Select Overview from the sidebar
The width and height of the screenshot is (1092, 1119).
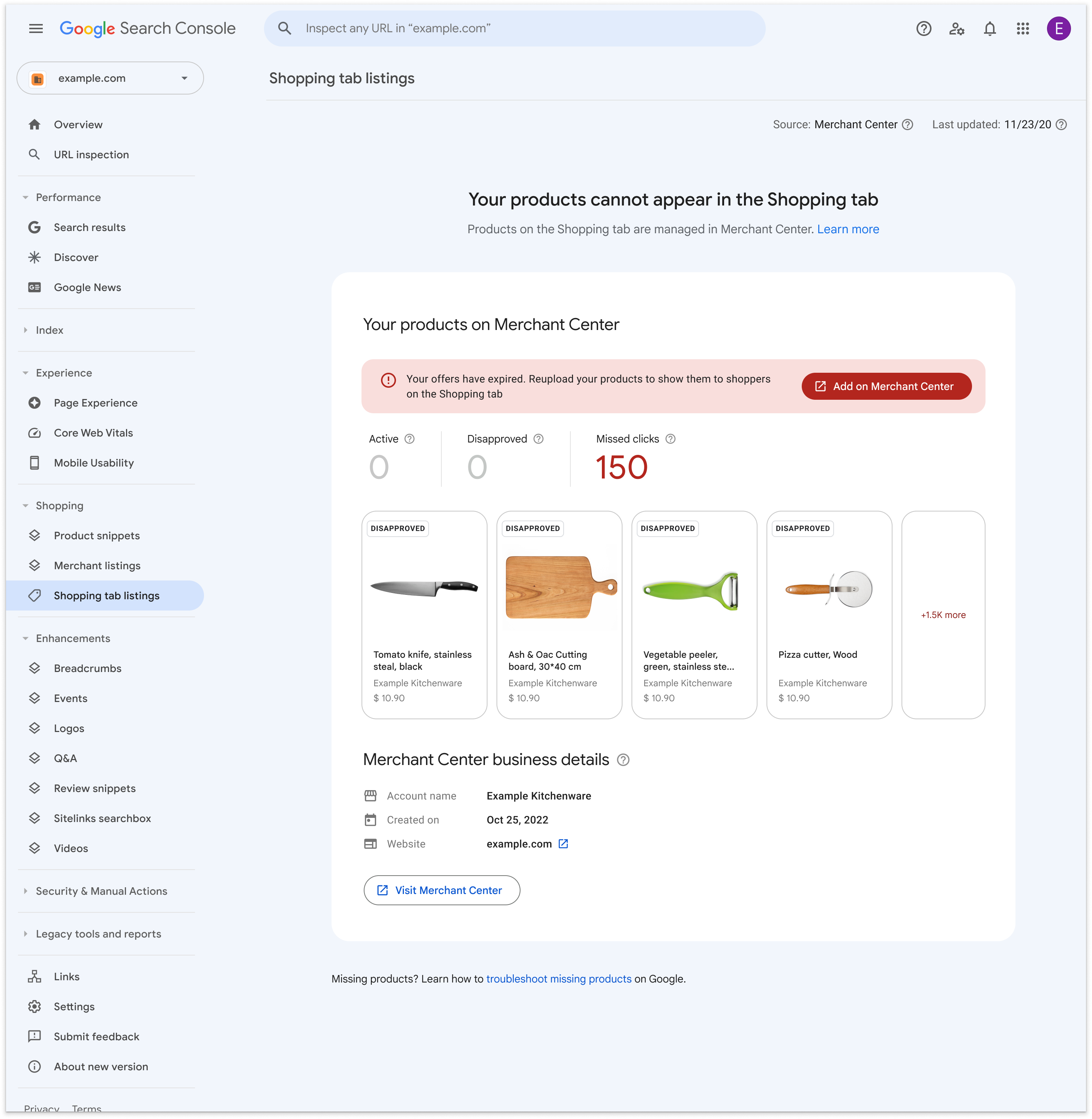coord(78,124)
